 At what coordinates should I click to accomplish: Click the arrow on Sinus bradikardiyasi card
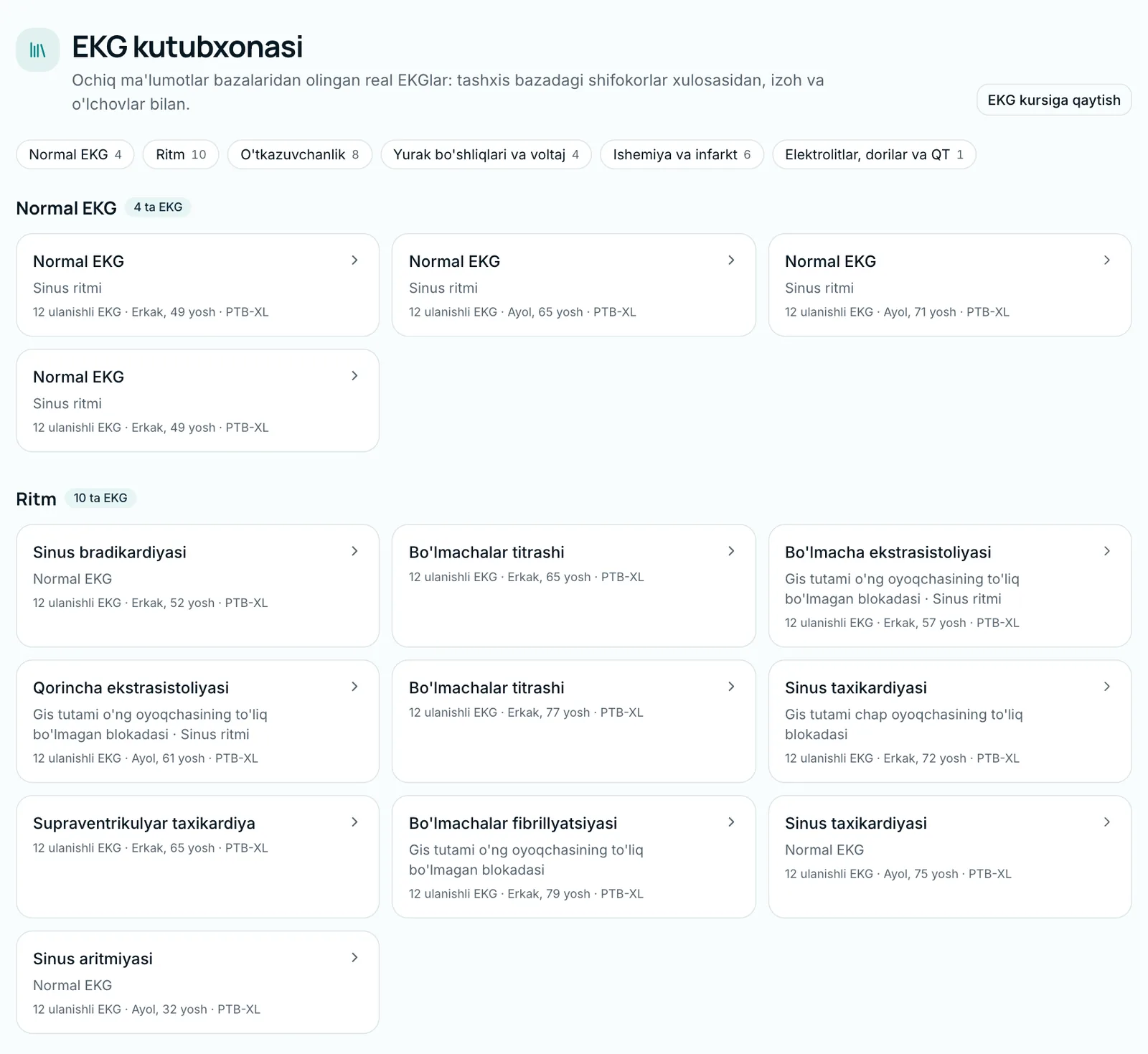[354, 551]
